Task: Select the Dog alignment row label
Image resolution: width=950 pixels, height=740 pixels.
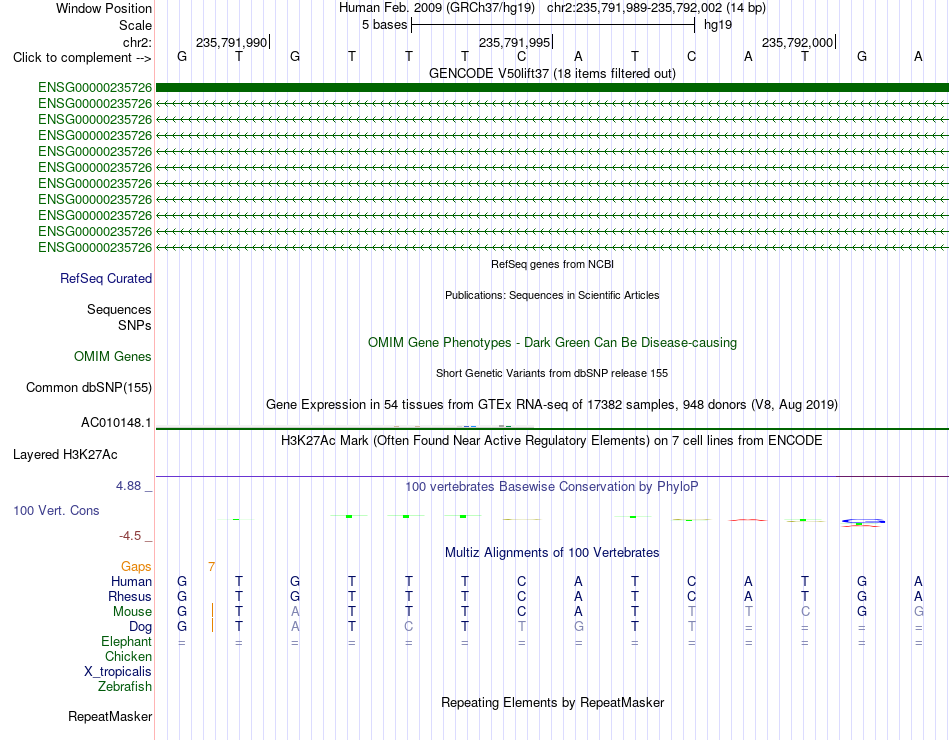Action: pos(141,627)
